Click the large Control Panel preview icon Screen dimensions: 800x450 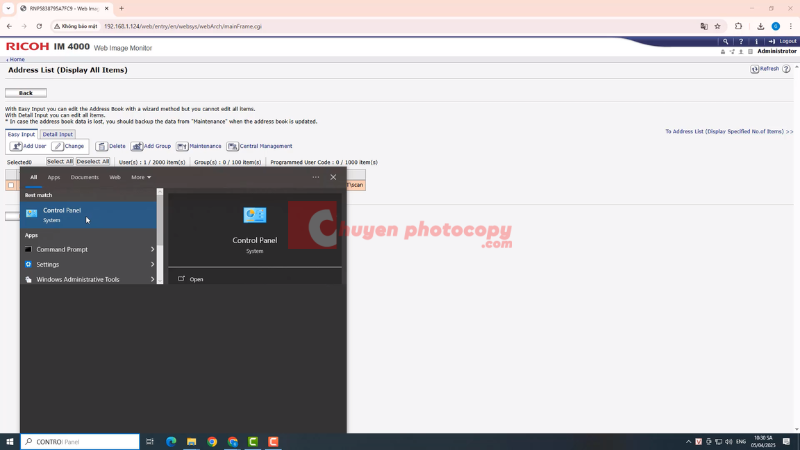(x=255, y=215)
